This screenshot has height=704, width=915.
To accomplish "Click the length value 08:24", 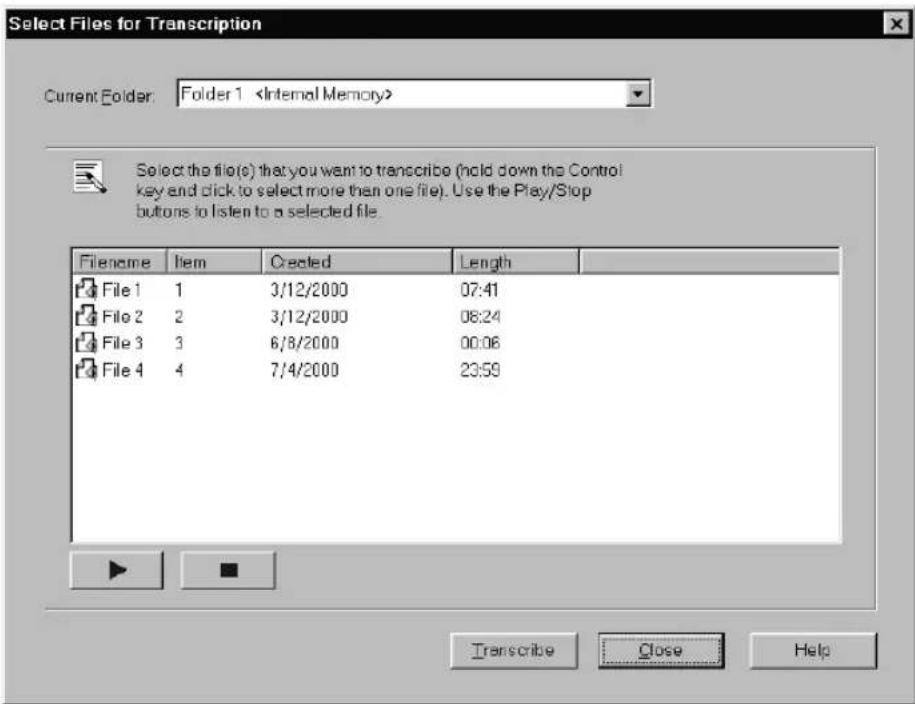I will pyautogui.click(x=480, y=316).
